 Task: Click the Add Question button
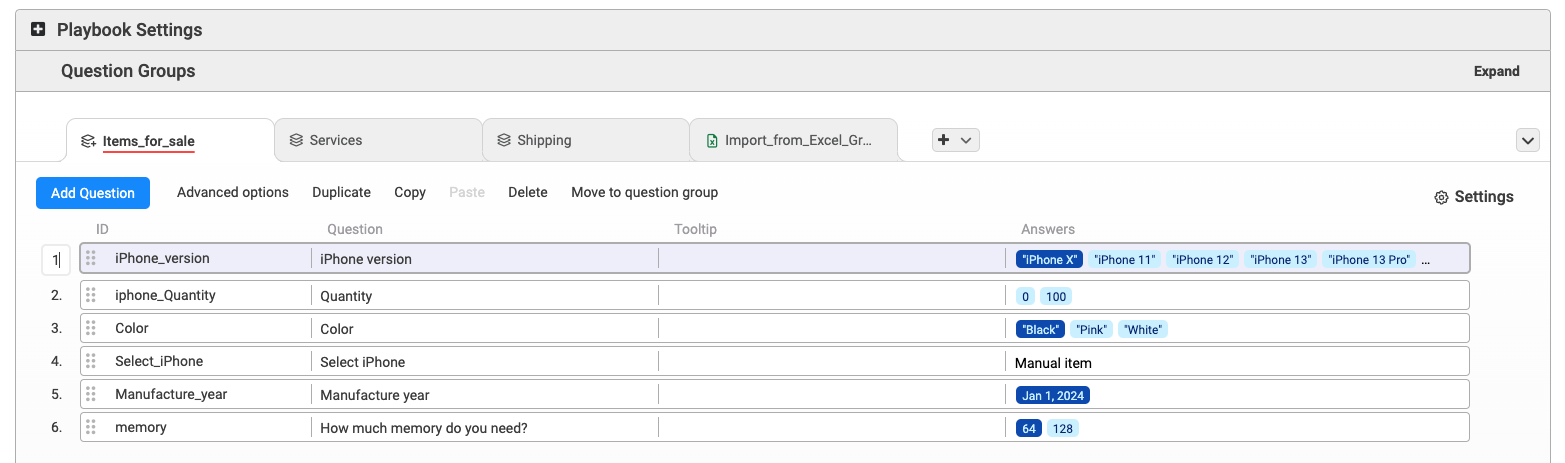tap(93, 193)
